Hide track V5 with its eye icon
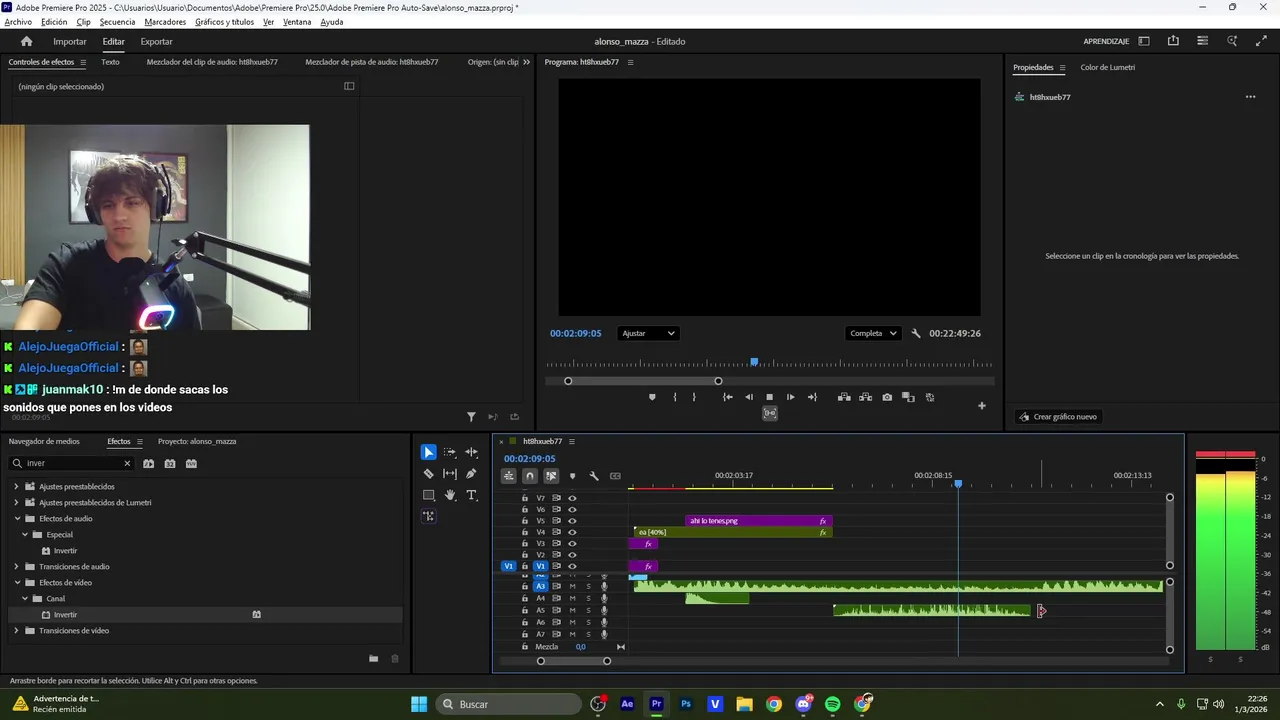1280x720 pixels. point(573,521)
